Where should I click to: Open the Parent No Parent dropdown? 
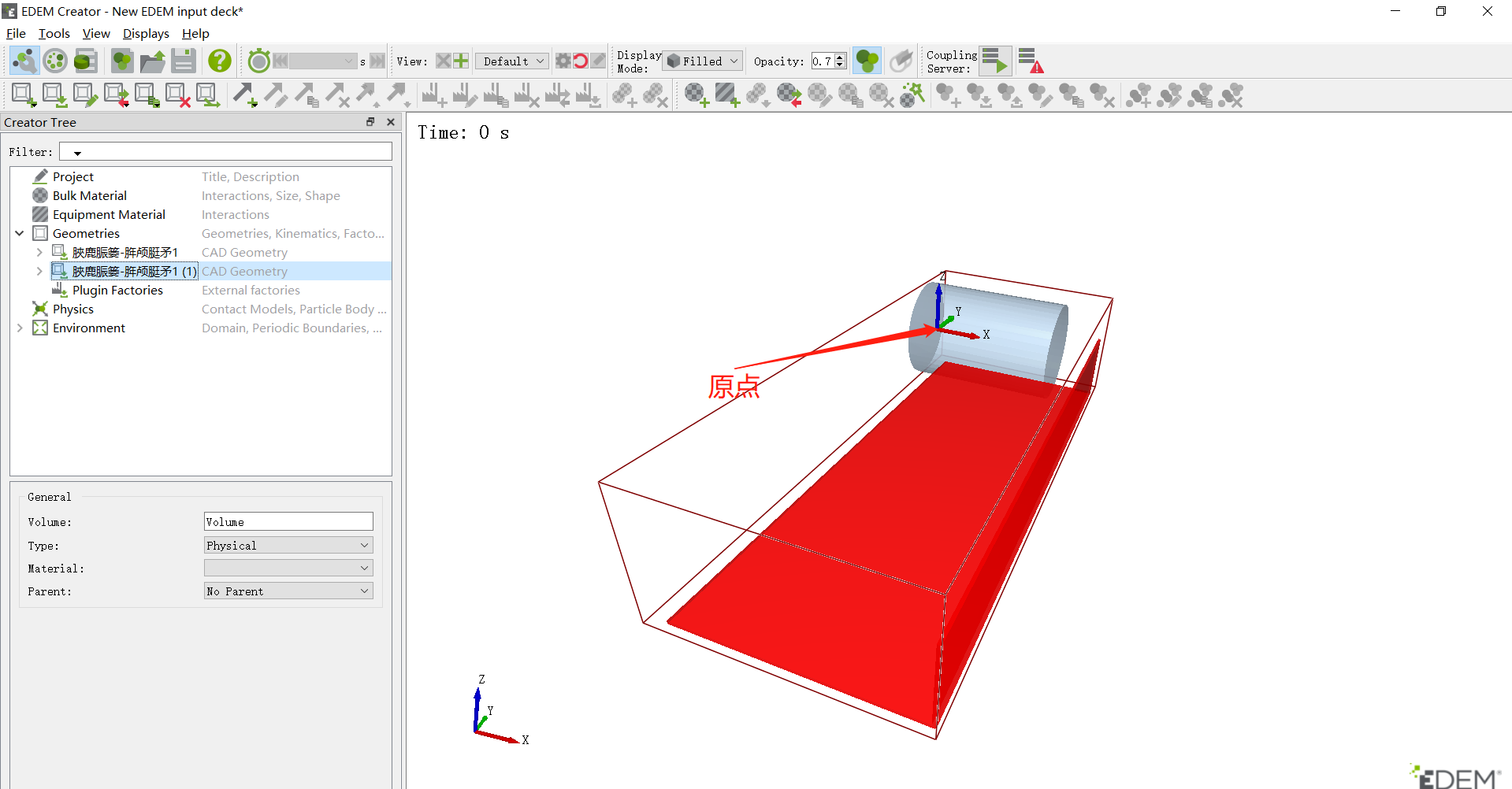(288, 591)
